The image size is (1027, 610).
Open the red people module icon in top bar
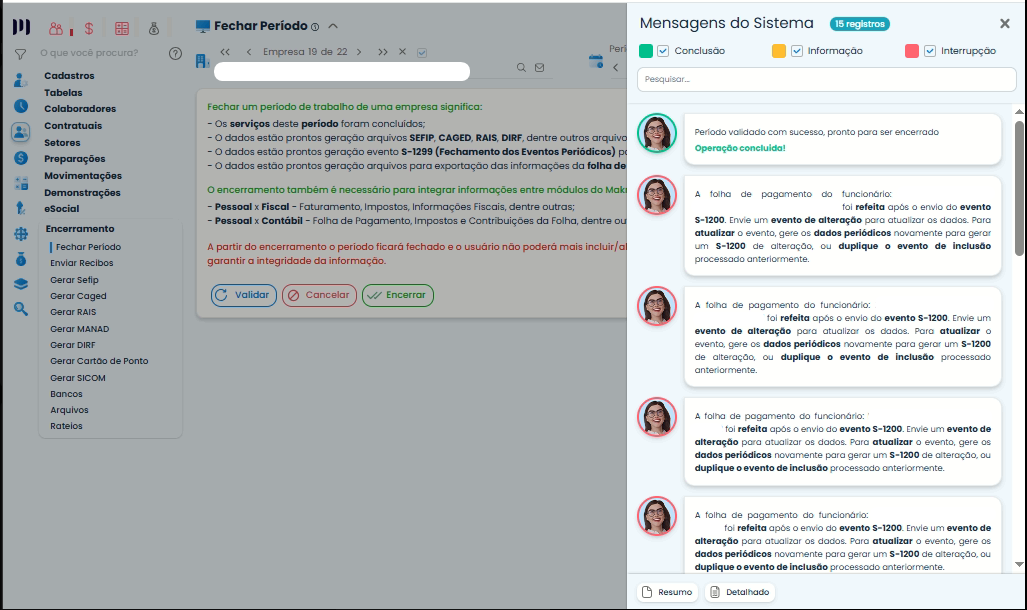pyautogui.click(x=56, y=28)
